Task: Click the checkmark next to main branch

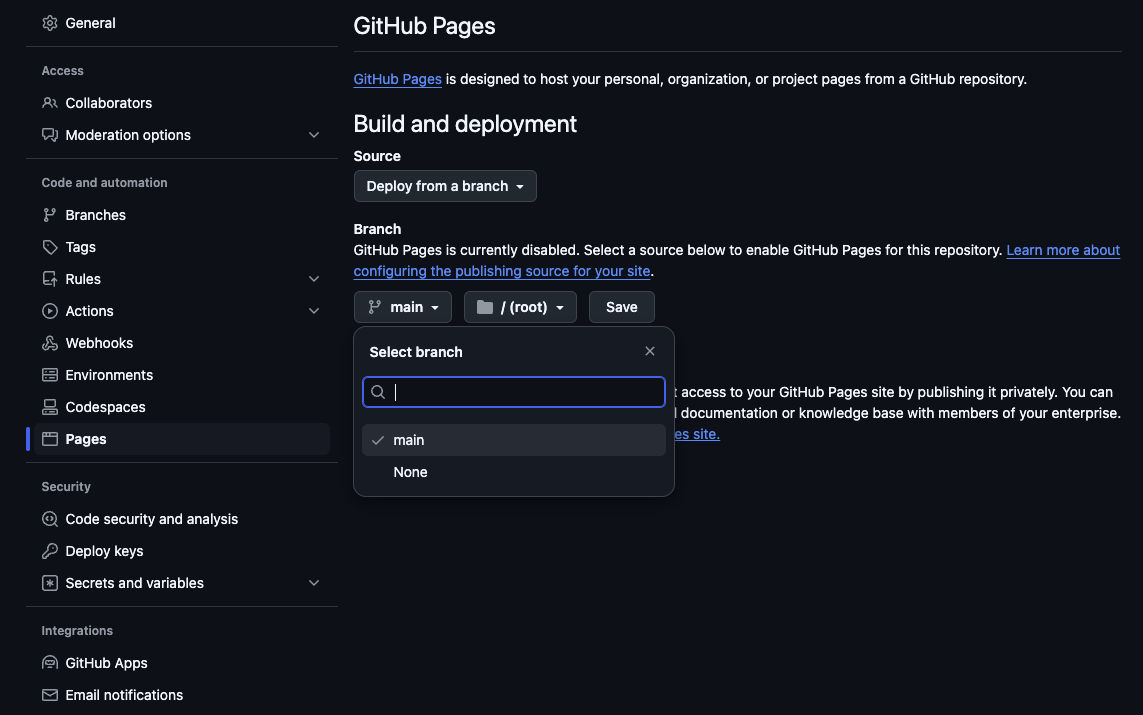Action: (x=378, y=440)
